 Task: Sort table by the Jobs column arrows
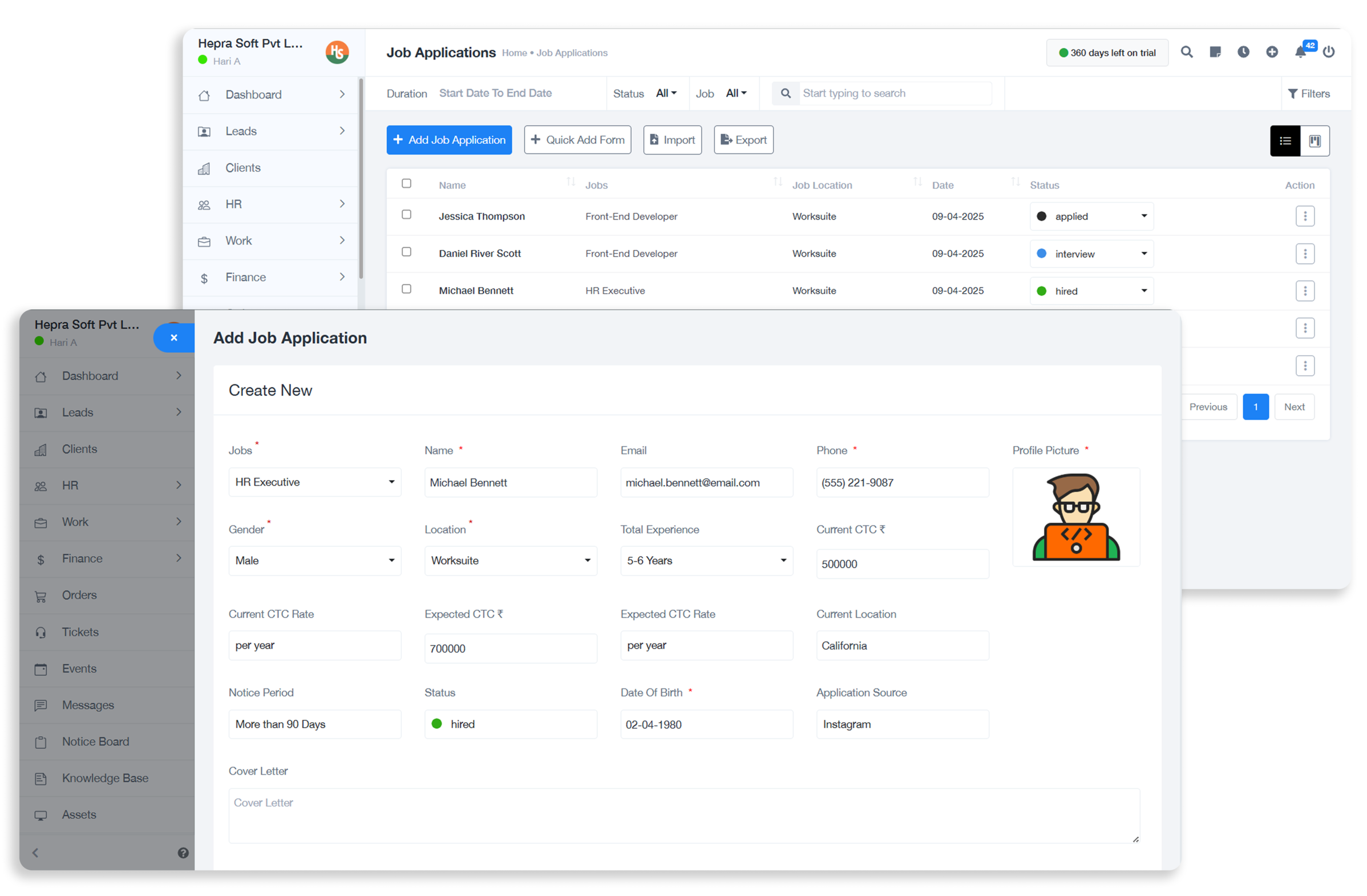(x=778, y=182)
